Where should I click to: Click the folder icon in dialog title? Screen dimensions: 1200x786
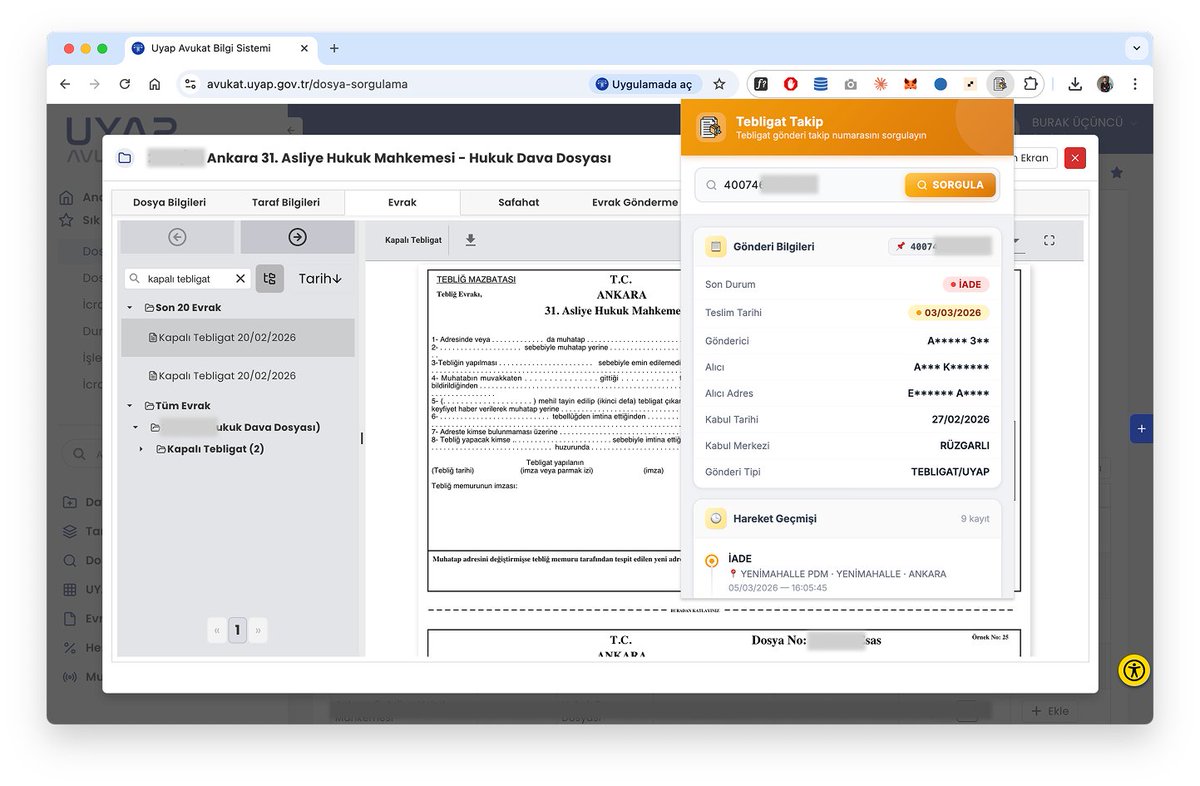point(125,158)
